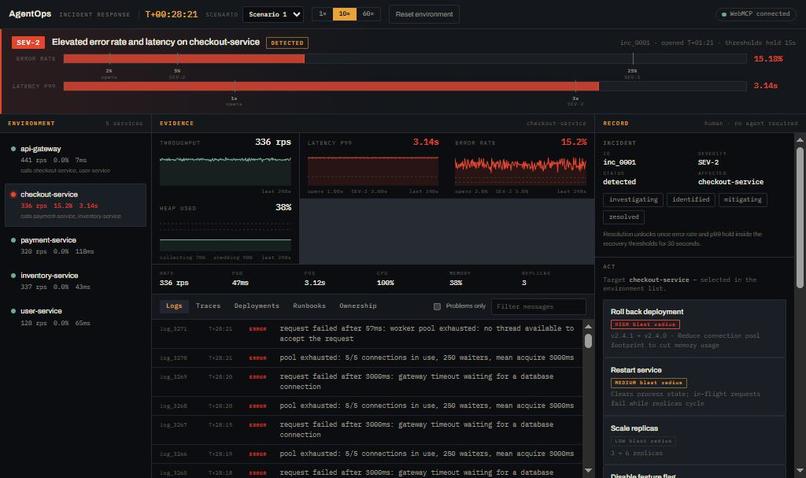Click the status dot beside user-service

[x=13, y=311]
